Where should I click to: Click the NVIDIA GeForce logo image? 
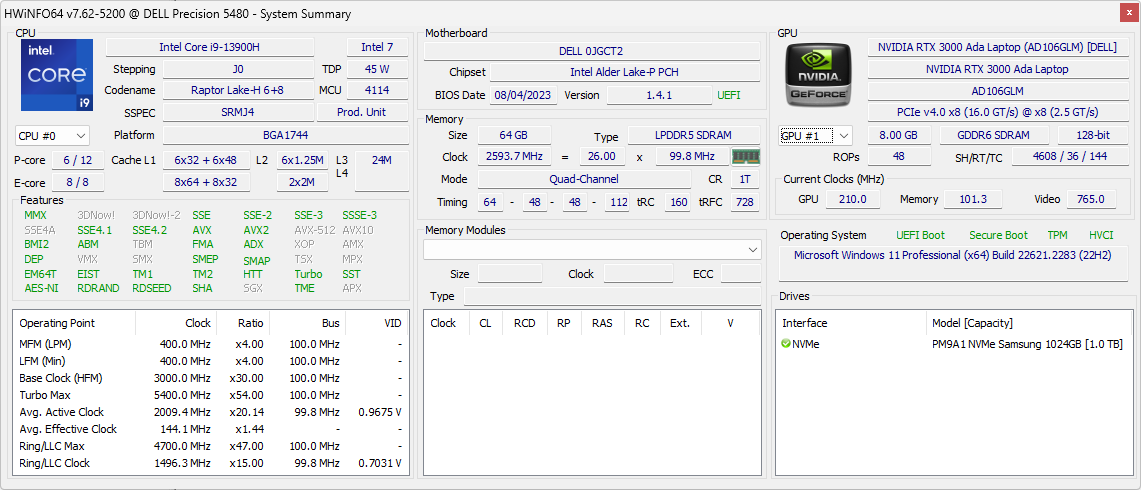pyautogui.click(x=819, y=74)
